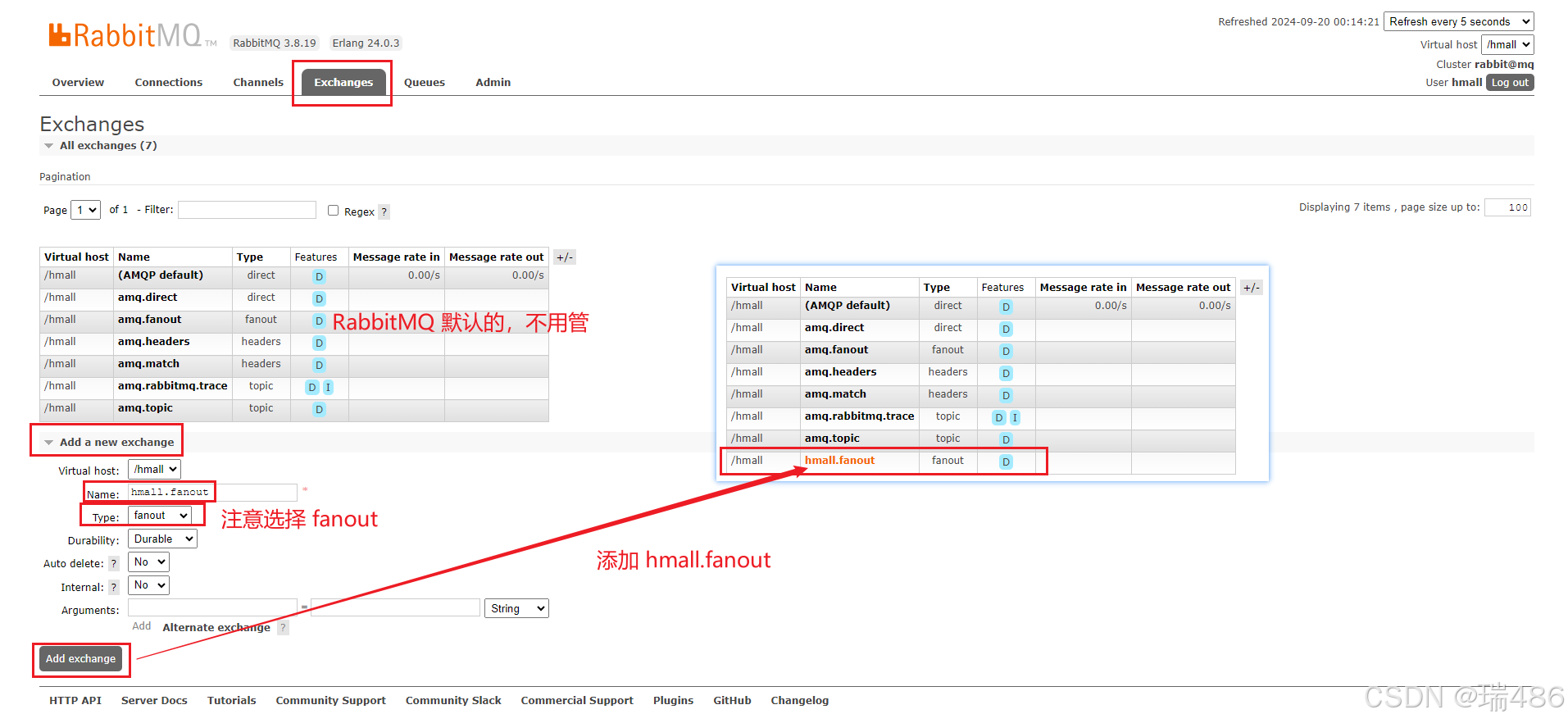Open amq.headers exchange in the right table
The image size is (1568, 723).
click(840, 372)
